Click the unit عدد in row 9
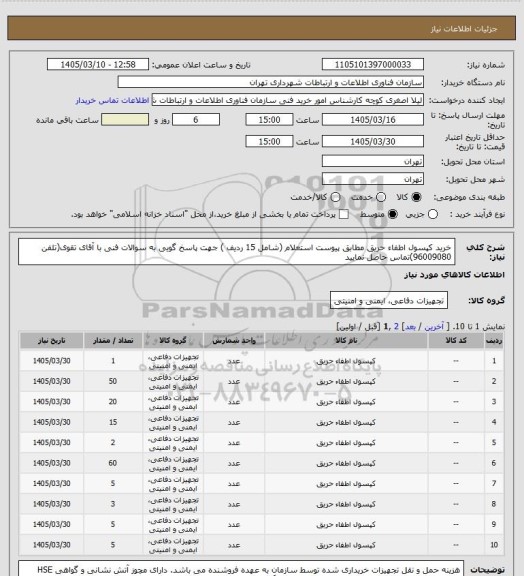Viewport: 524px width, 576px height. pyautogui.click(x=234, y=525)
